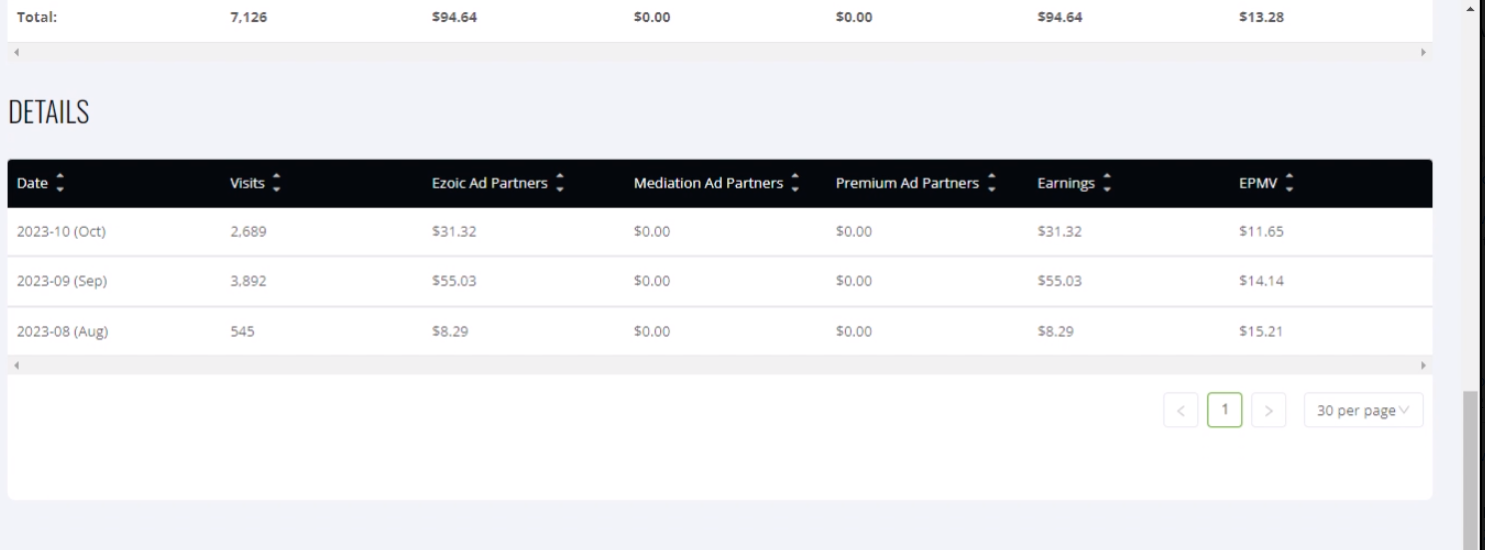This screenshot has width=1485, height=550.
Task: Sort by Mediation Ad Partners arrows
Action: point(795,184)
